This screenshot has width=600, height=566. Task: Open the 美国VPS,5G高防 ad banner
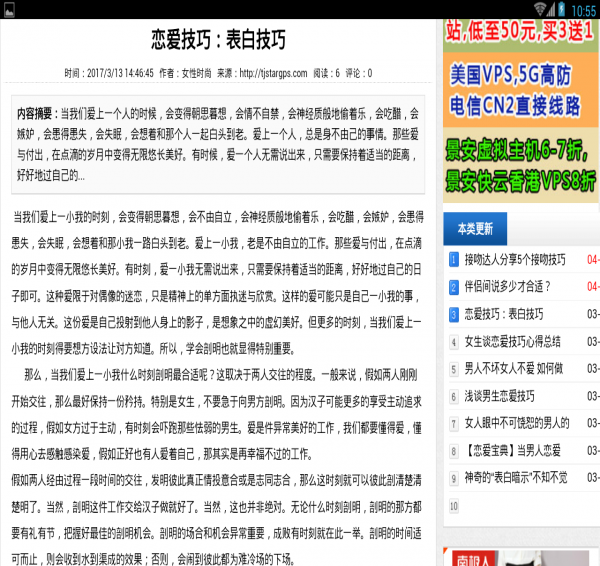[x=520, y=90]
